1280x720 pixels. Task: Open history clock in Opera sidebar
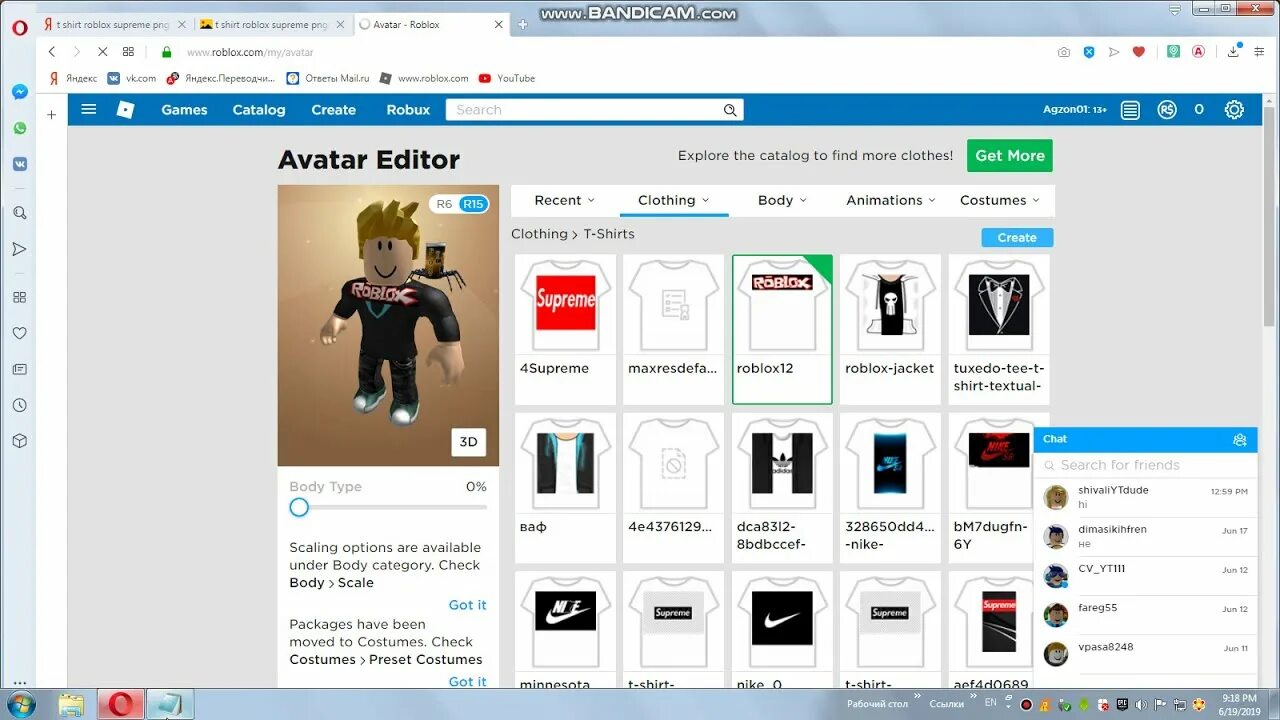(19, 405)
